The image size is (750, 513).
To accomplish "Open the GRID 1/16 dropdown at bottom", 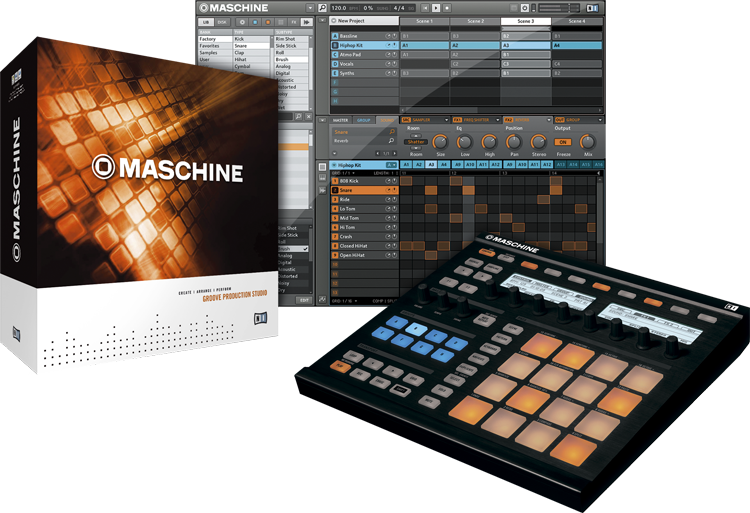I will tap(343, 301).
